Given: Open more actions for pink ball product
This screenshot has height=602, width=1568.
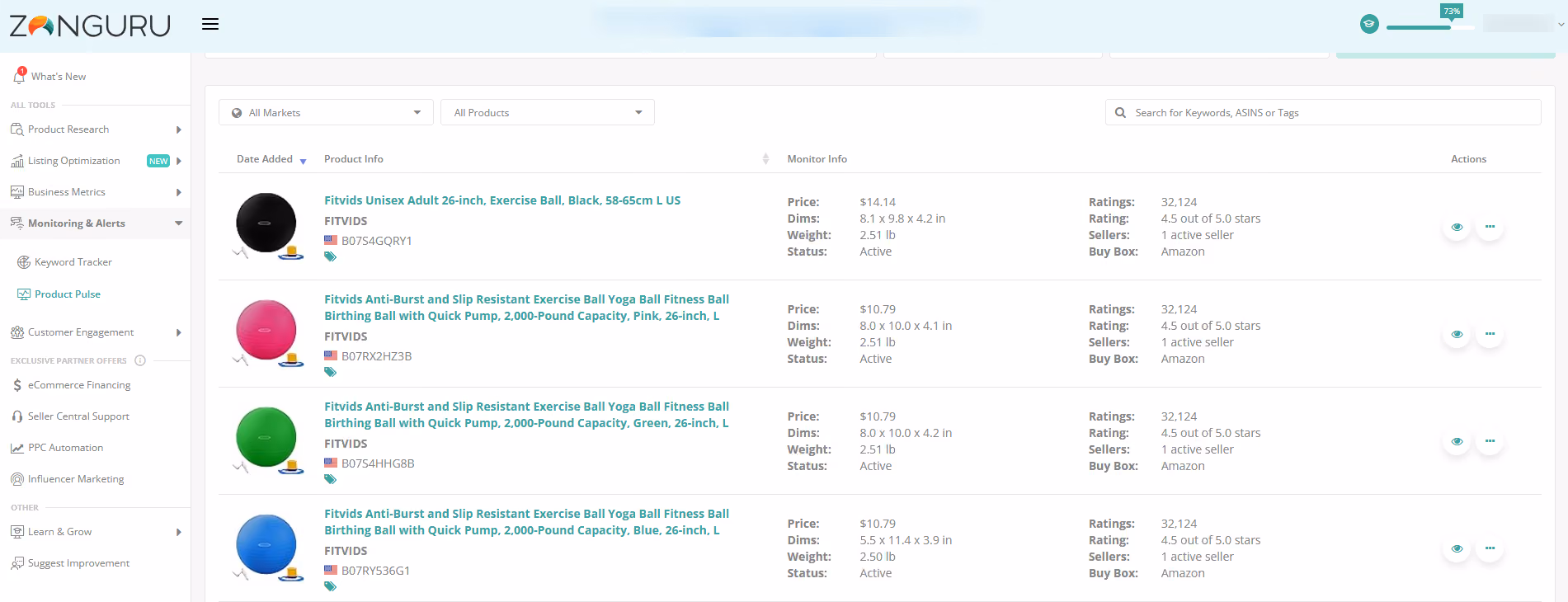Looking at the screenshot, I should coord(1490,334).
